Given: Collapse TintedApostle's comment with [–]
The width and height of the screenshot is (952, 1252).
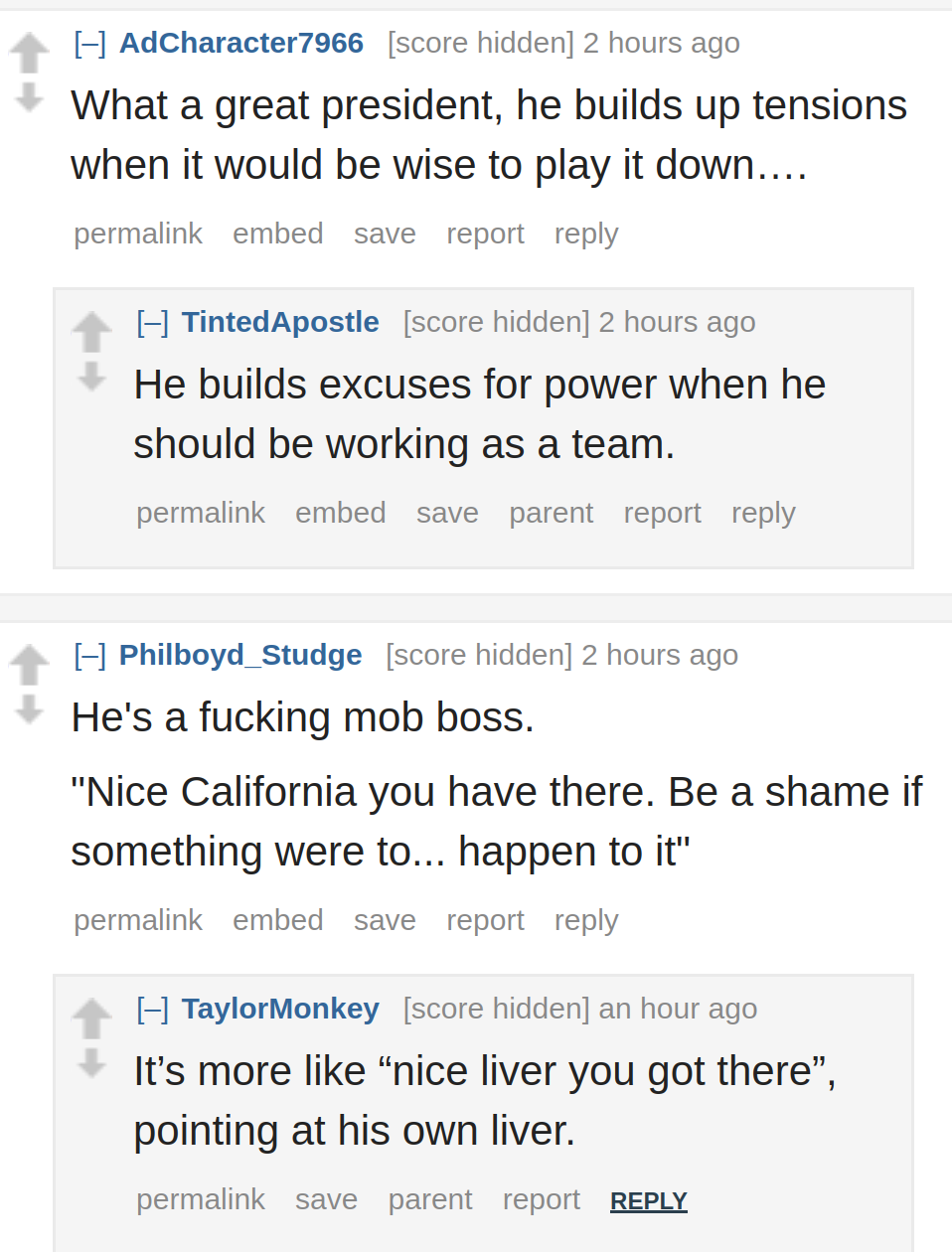Looking at the screenshot, I should pyautogui.click(x=152, y=323).
